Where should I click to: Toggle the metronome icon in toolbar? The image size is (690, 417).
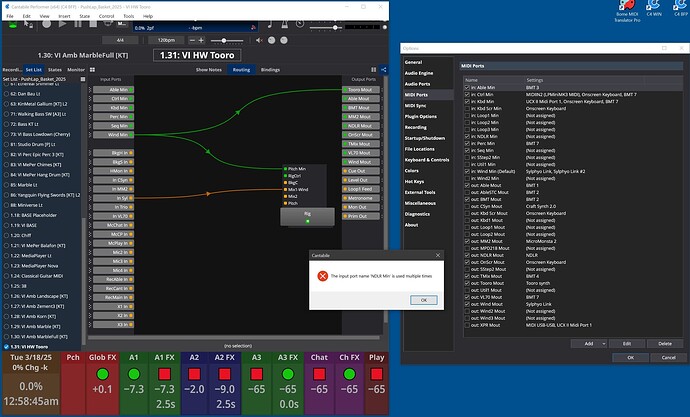coord(285,24)
